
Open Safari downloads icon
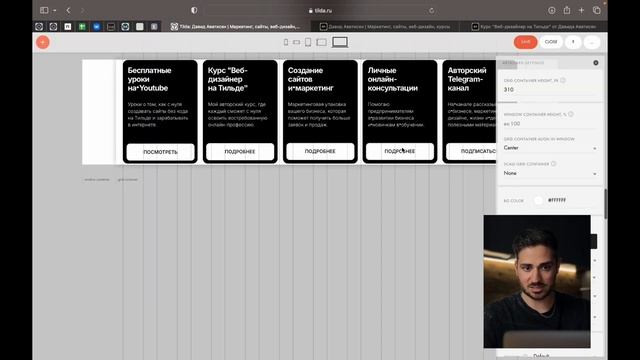click(551, 10)
